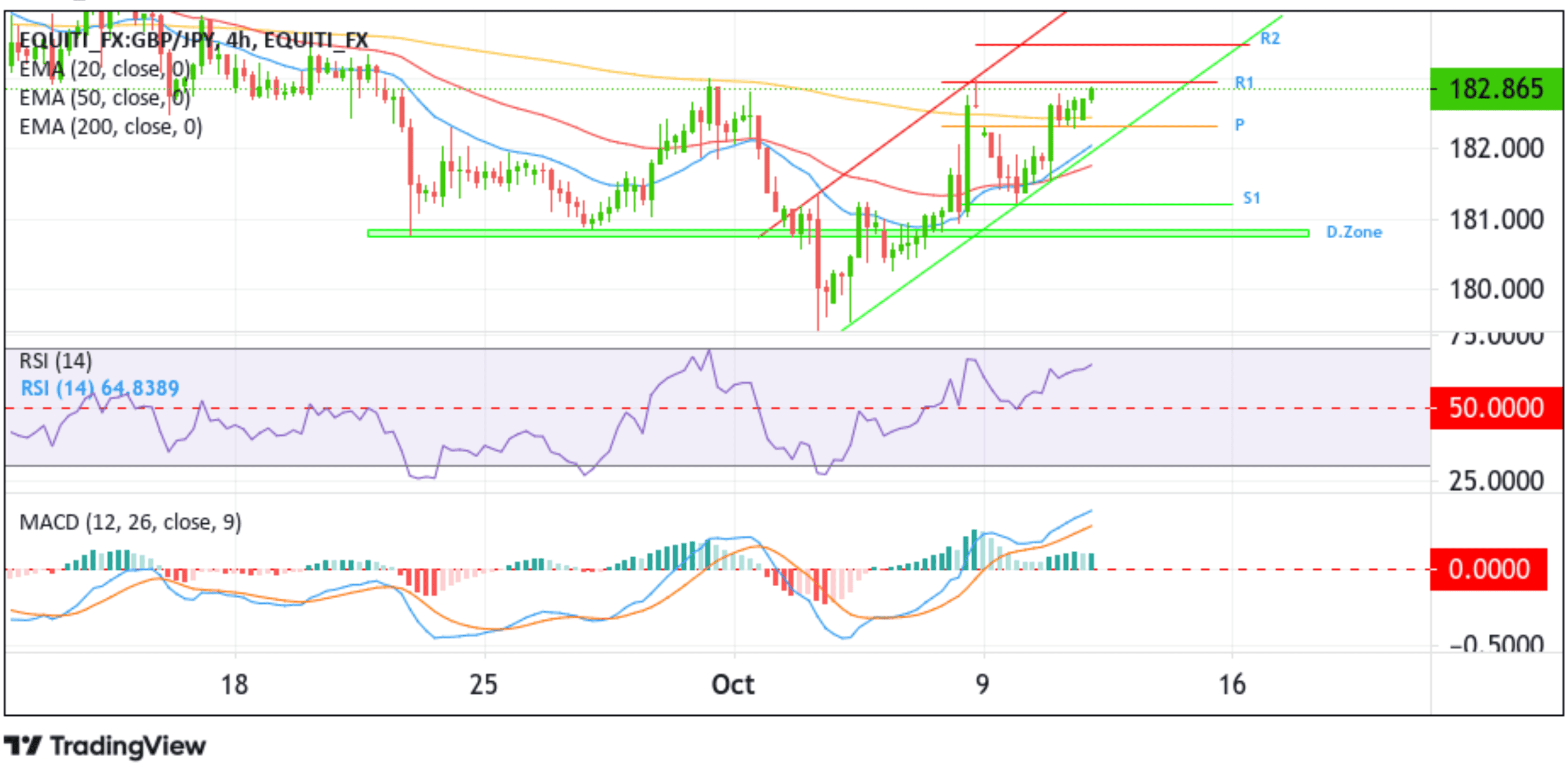Screen dimensions: 1568x781
Task: Click the EQUITI_FX:GBP/JPY symbol title
Action: coord(194,40)
